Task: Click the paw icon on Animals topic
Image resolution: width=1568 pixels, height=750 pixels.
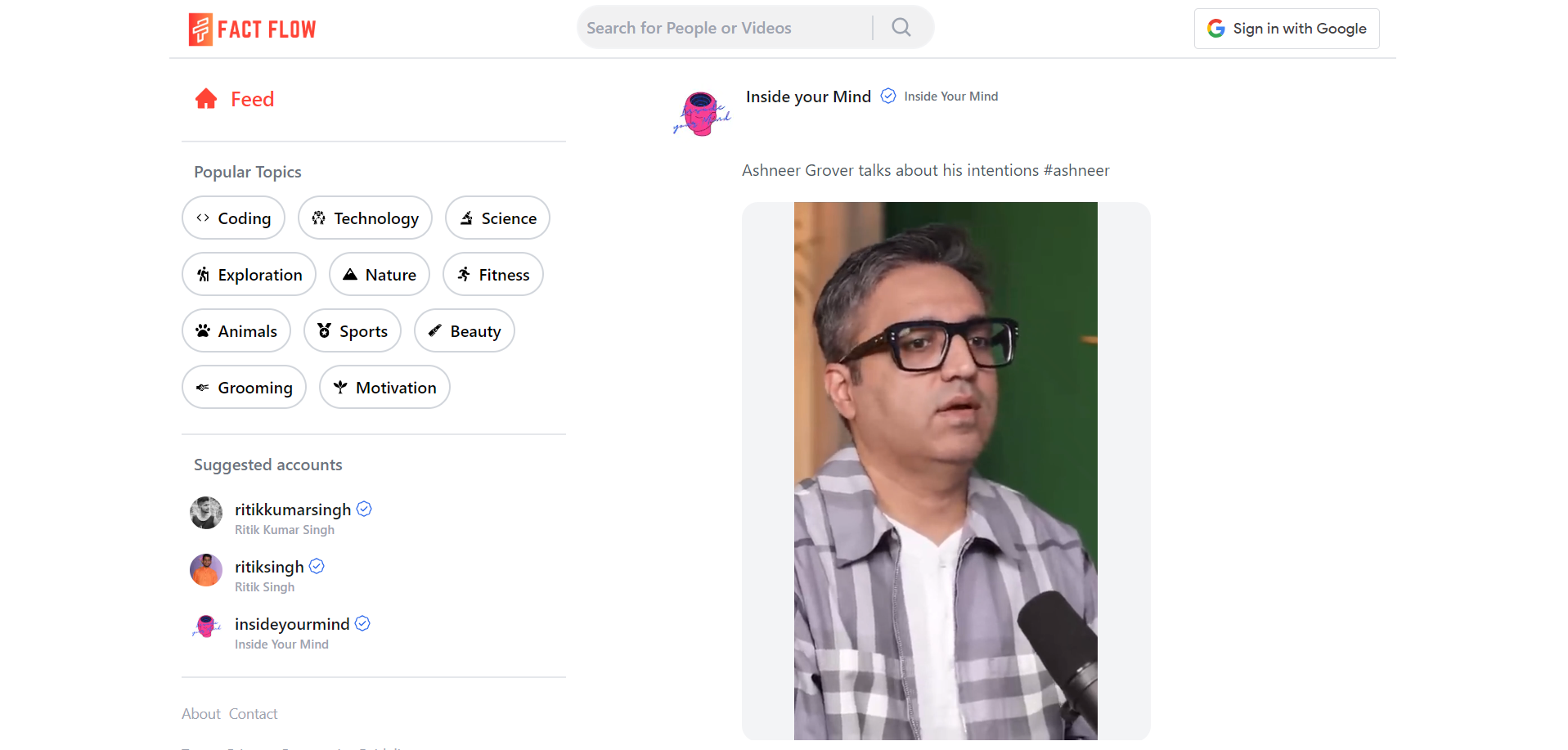Action: 202,330
